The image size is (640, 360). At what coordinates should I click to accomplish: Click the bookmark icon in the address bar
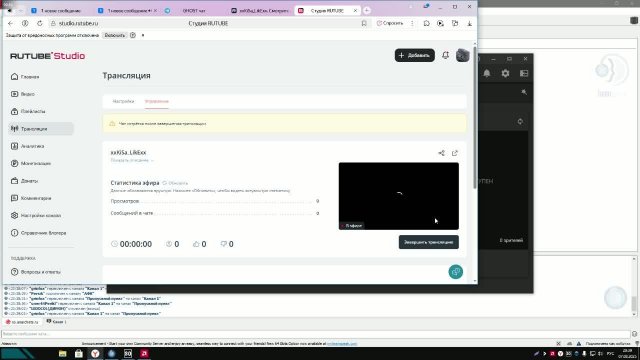pos(364,23)
